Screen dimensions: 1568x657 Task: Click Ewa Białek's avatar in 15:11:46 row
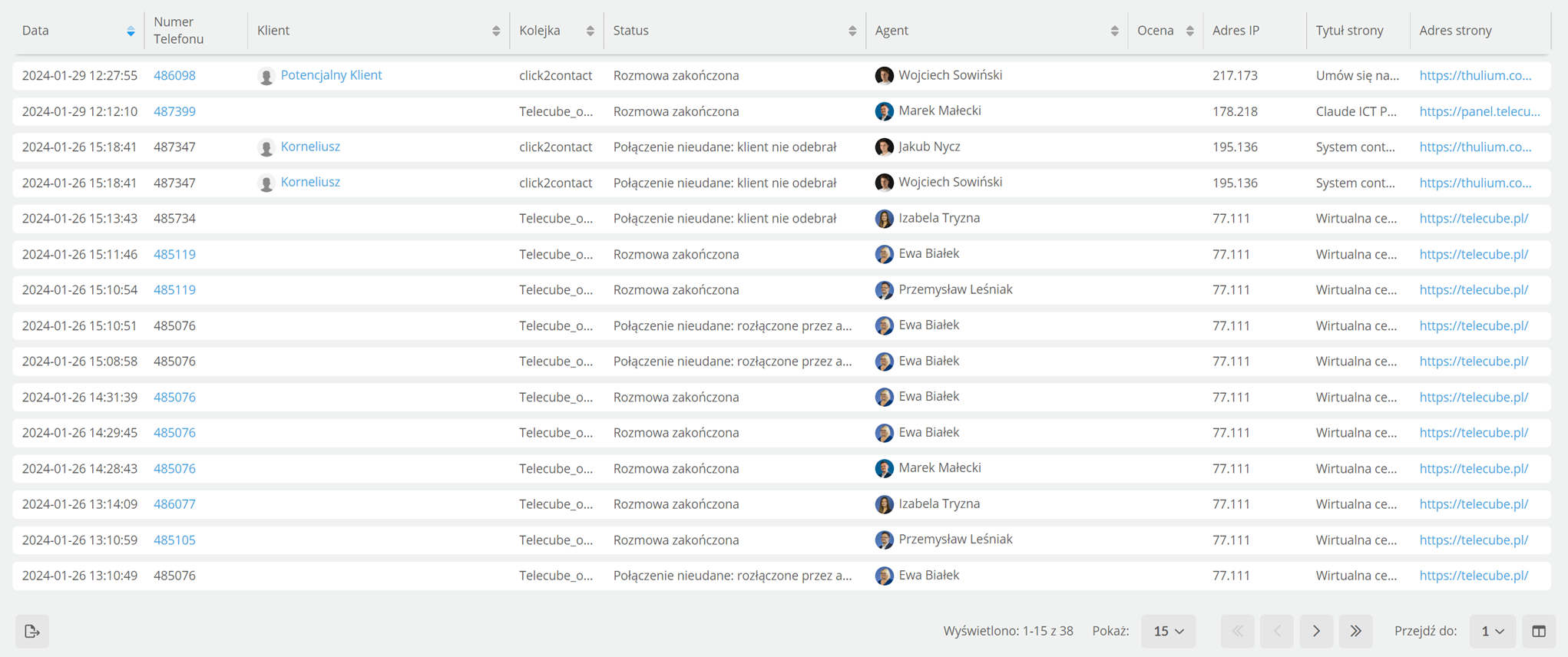885,254
